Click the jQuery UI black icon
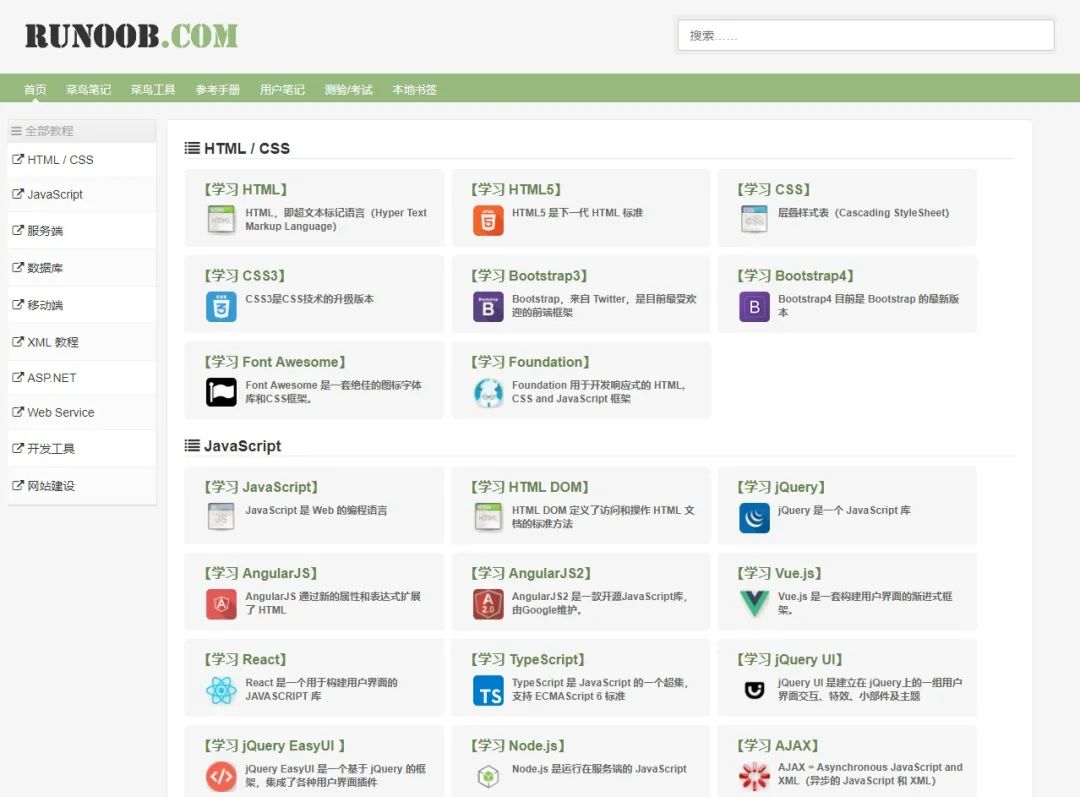 click(754, 690)
